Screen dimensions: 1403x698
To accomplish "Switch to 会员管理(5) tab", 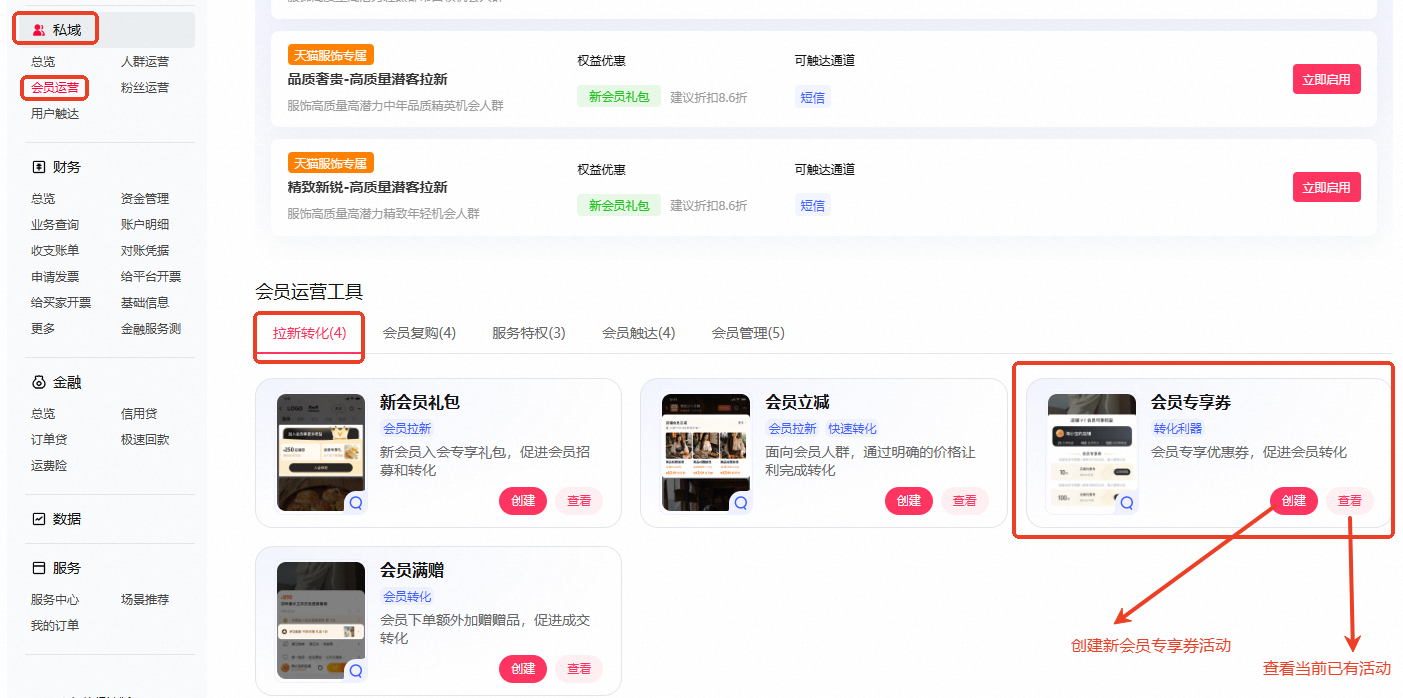I will pyautogui.click(x=748, y=333).
